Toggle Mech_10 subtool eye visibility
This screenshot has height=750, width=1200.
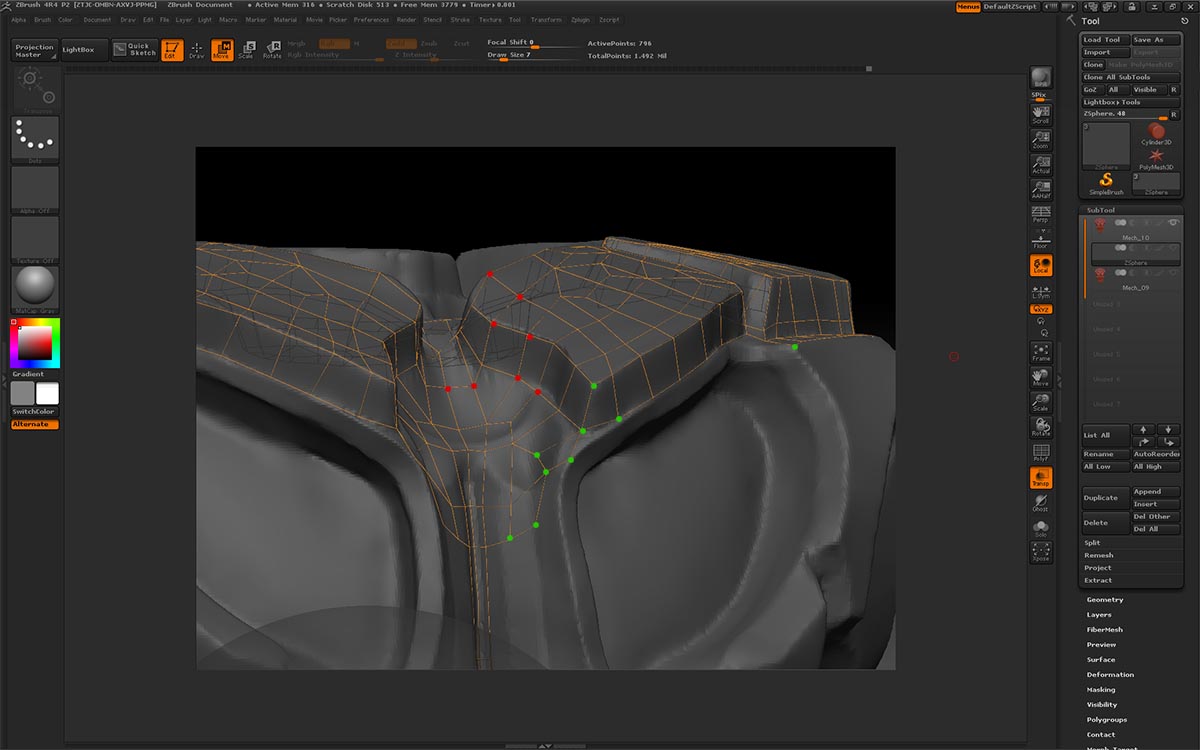pos(1173,222)
